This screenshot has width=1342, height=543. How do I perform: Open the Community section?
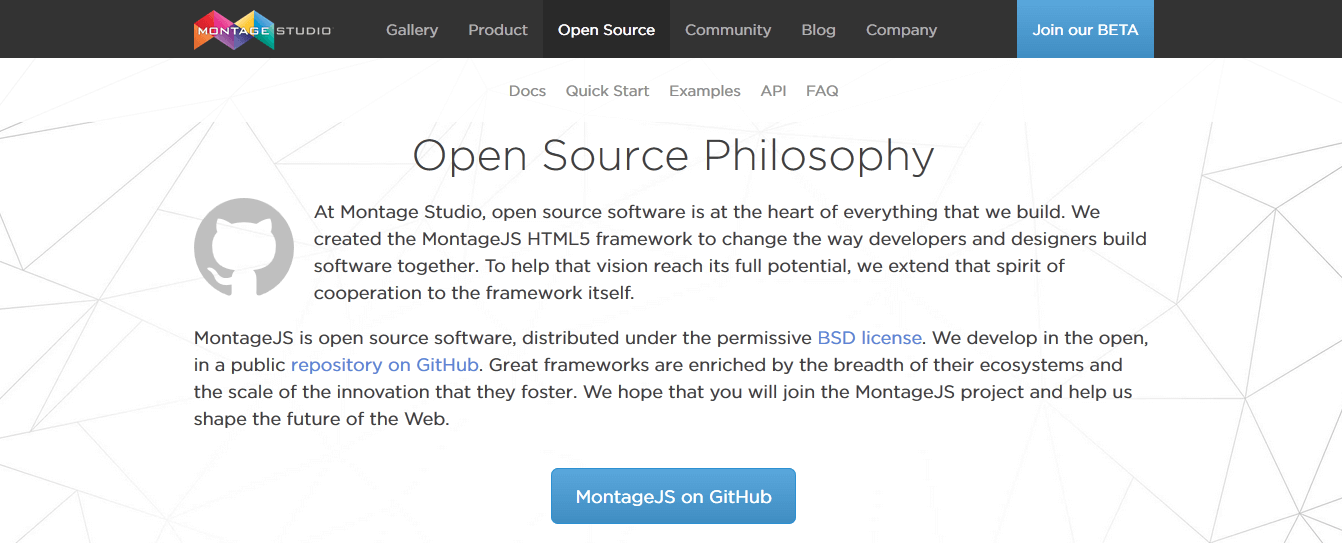(728, 30)
